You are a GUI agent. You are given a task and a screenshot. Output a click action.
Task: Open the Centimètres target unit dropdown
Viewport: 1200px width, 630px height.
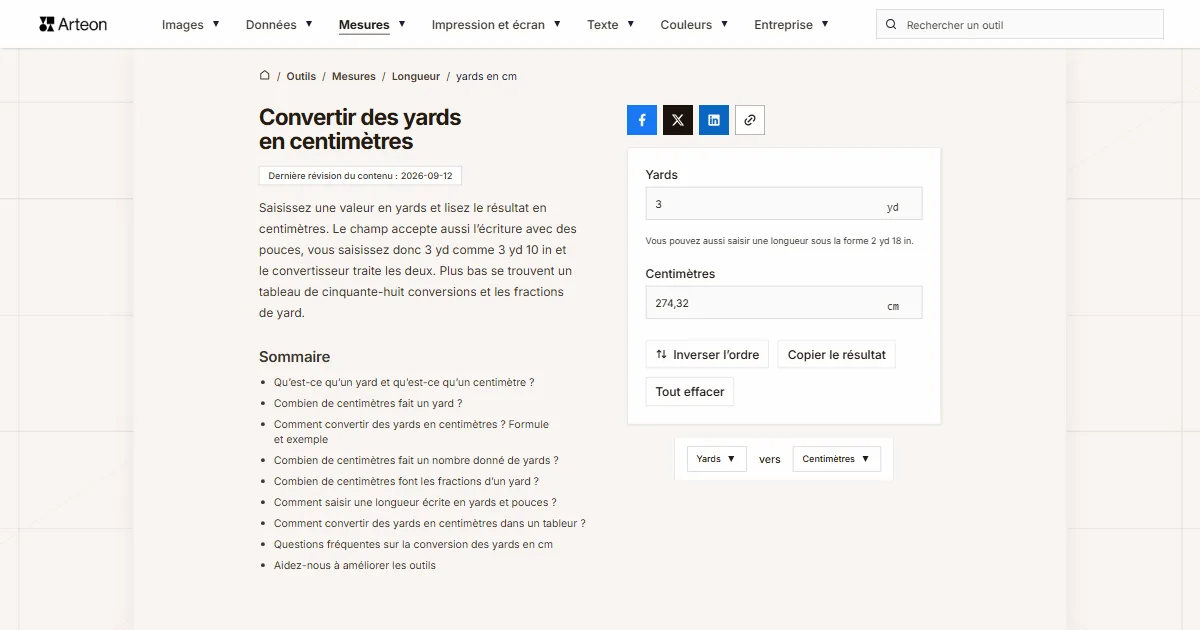[837, 459]
